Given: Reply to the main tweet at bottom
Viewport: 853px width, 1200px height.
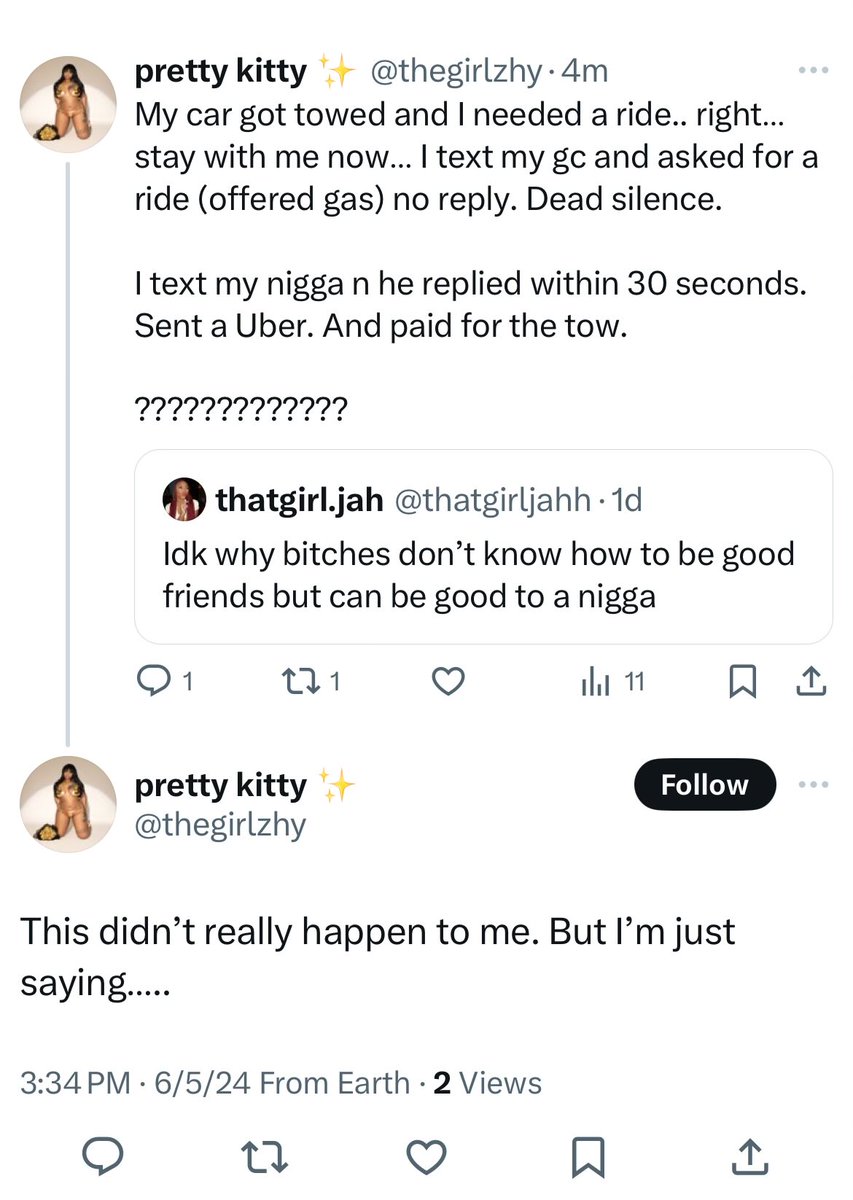Looking at the screenshot, I should [x=101, y=1158].
